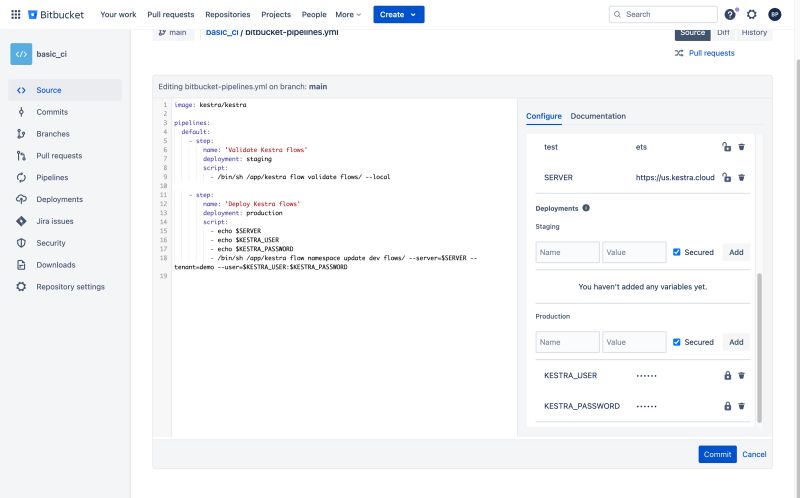The height and width of the screenshot is (498, 800).
Task: Click the Deployments info icon
Action: [x=586, y=208]
